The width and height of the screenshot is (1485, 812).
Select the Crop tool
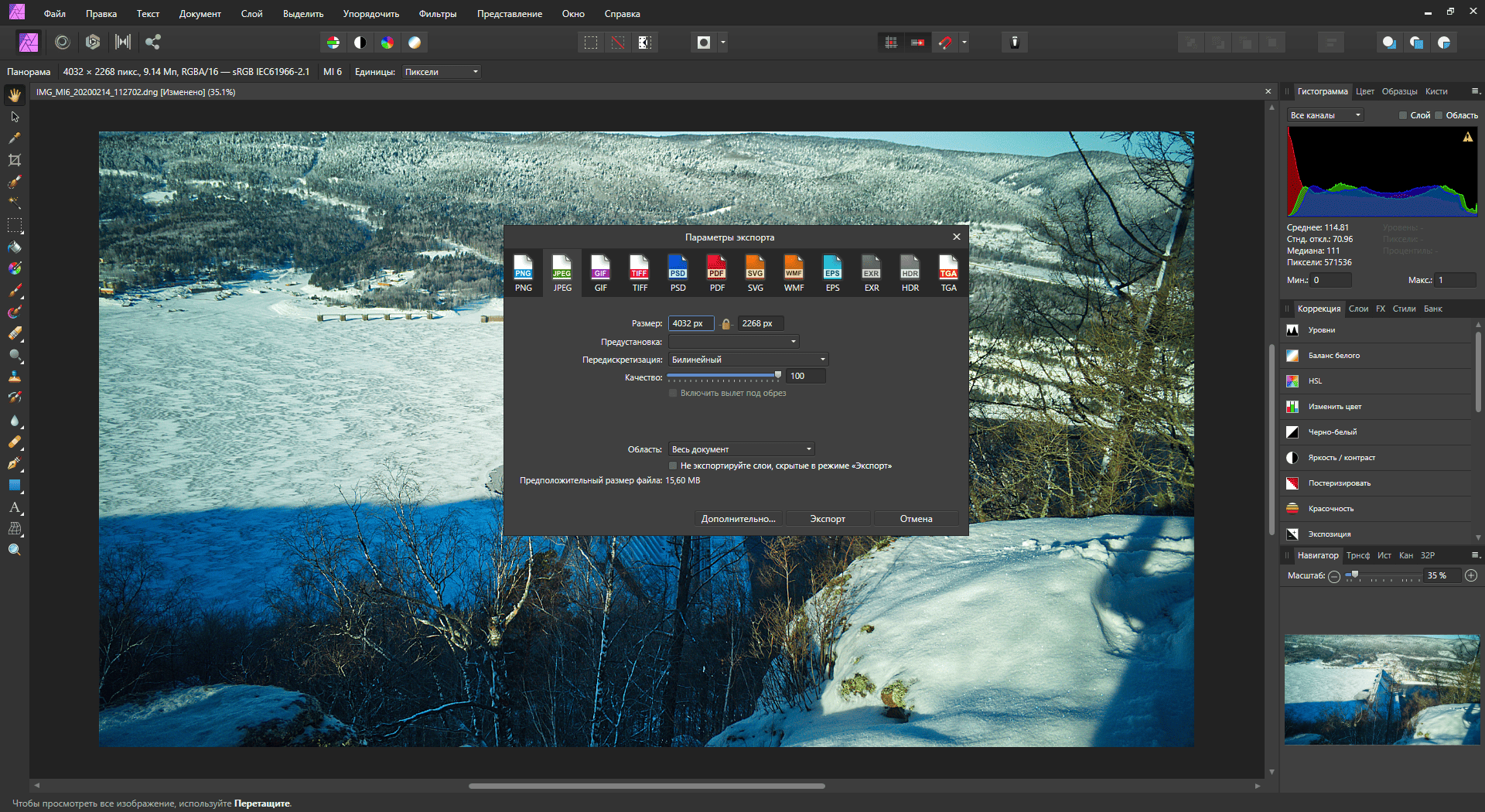(15, 160)
